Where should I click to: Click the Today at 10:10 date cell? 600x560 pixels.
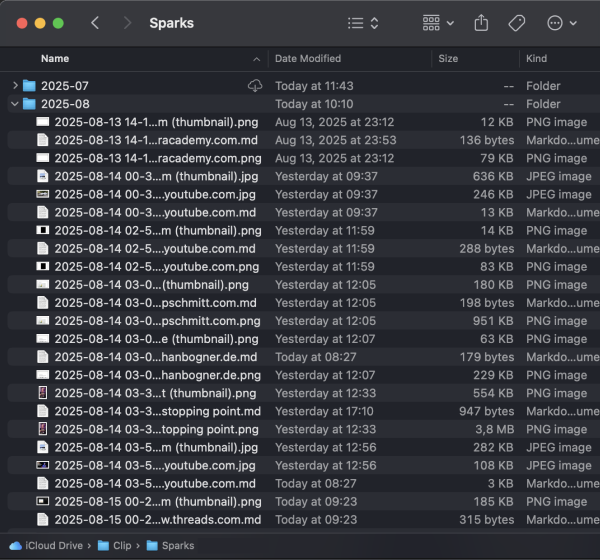pos(314,104)
